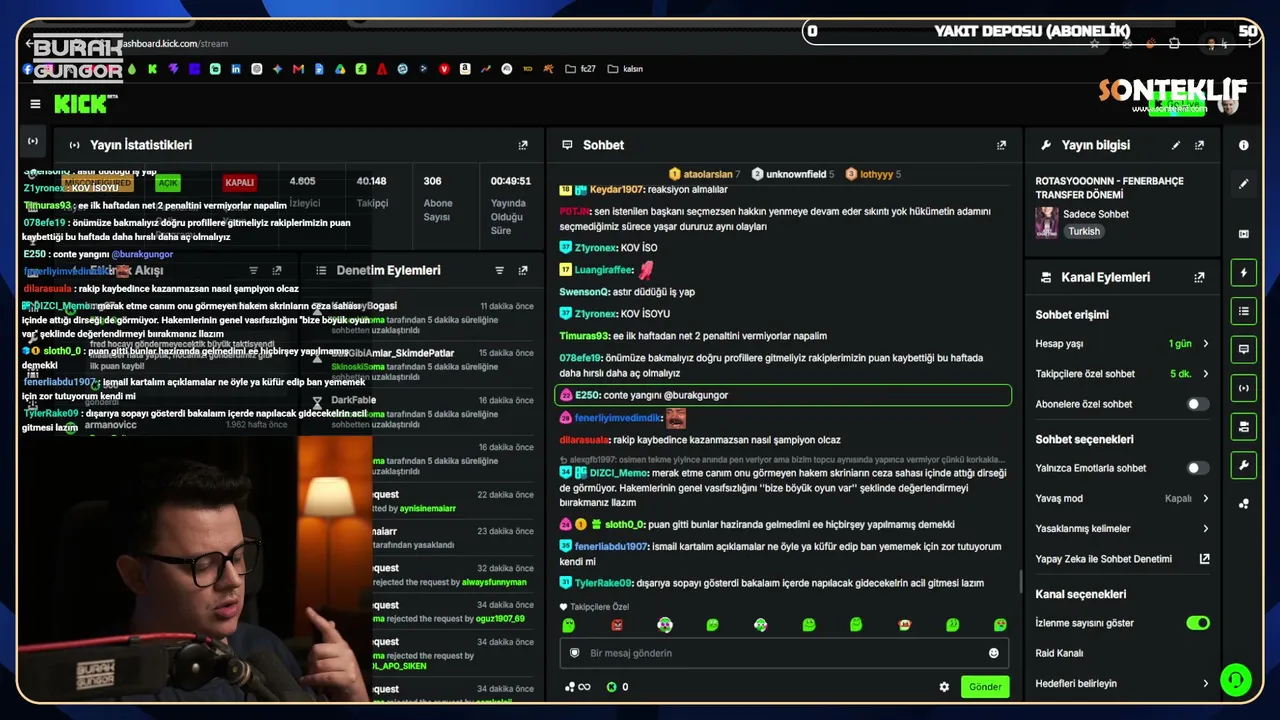Pop out the Denetim Eylemleri panel
The image size is (1280, 720).
click(x=523, y=270)
